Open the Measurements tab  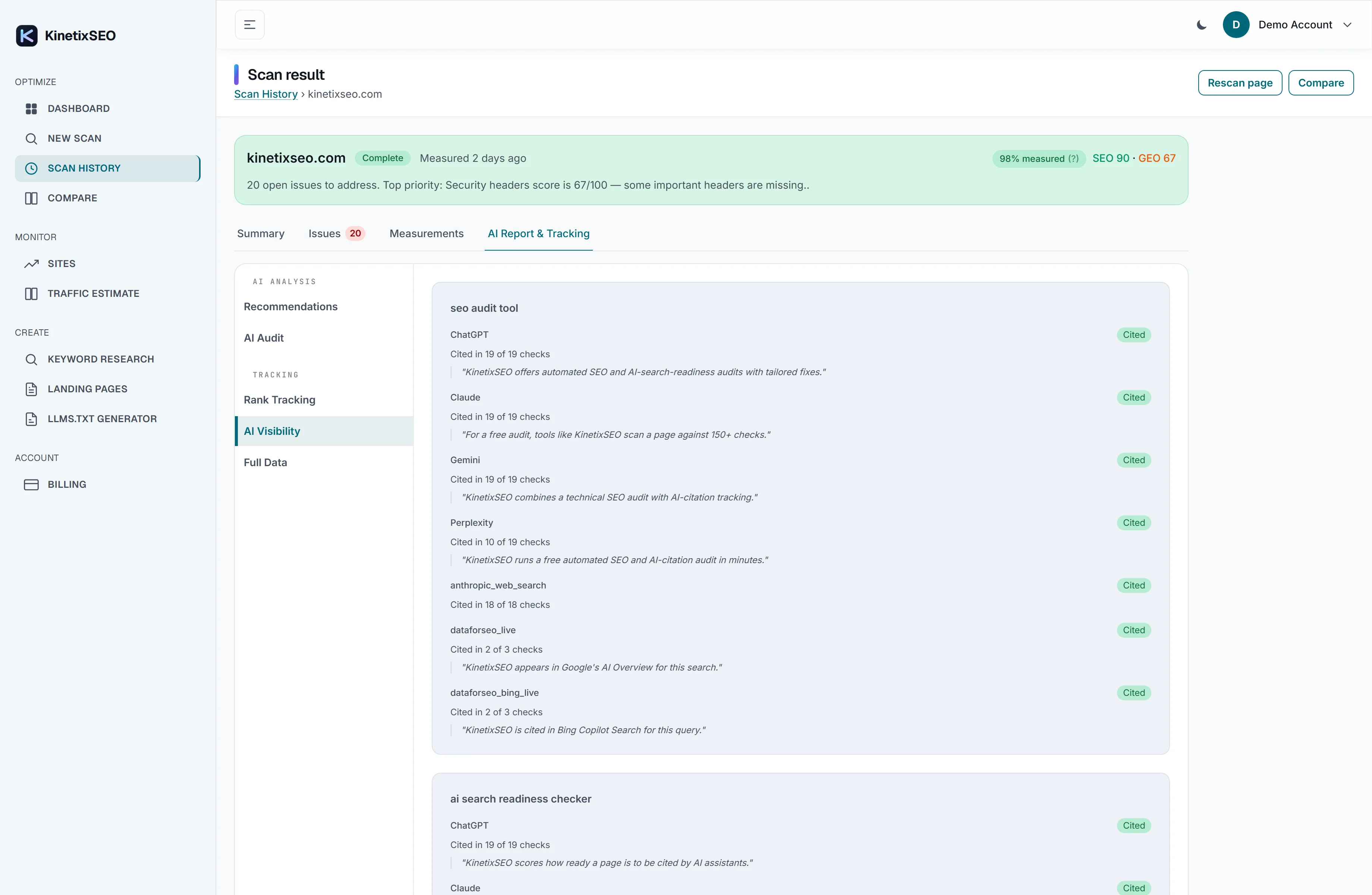pyautogui.click(x=427, y=233)
